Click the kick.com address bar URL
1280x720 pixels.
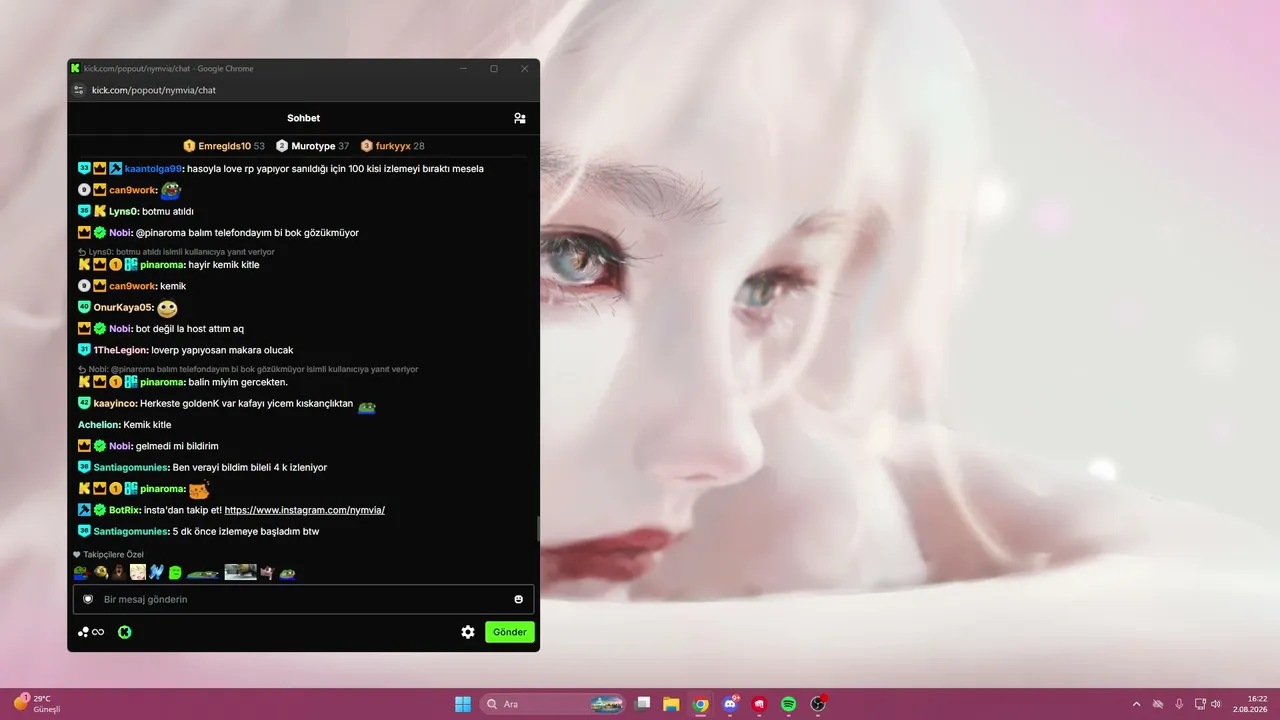pos(154,90)
